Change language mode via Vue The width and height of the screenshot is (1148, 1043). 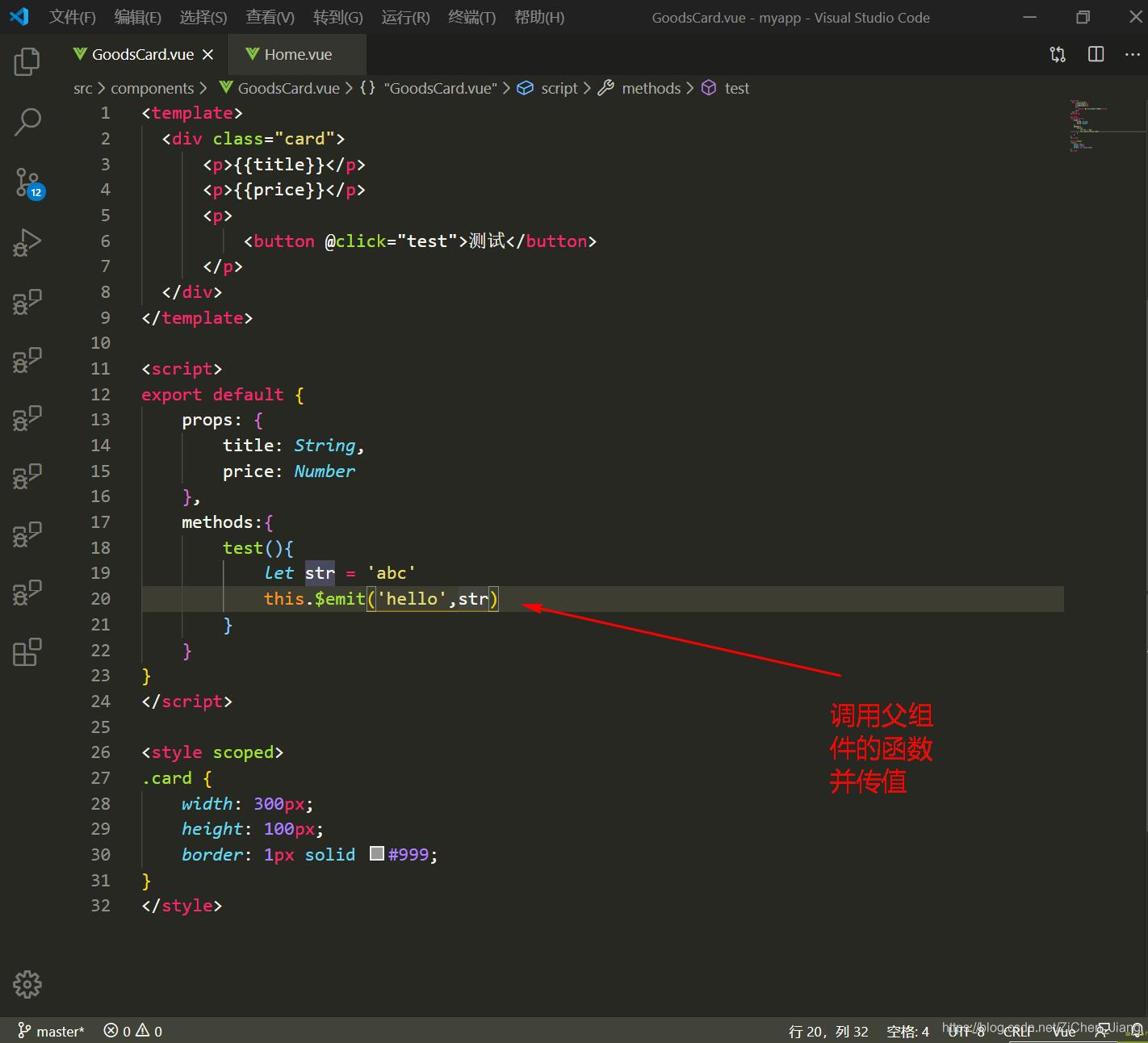(x=1063, y=1031)
